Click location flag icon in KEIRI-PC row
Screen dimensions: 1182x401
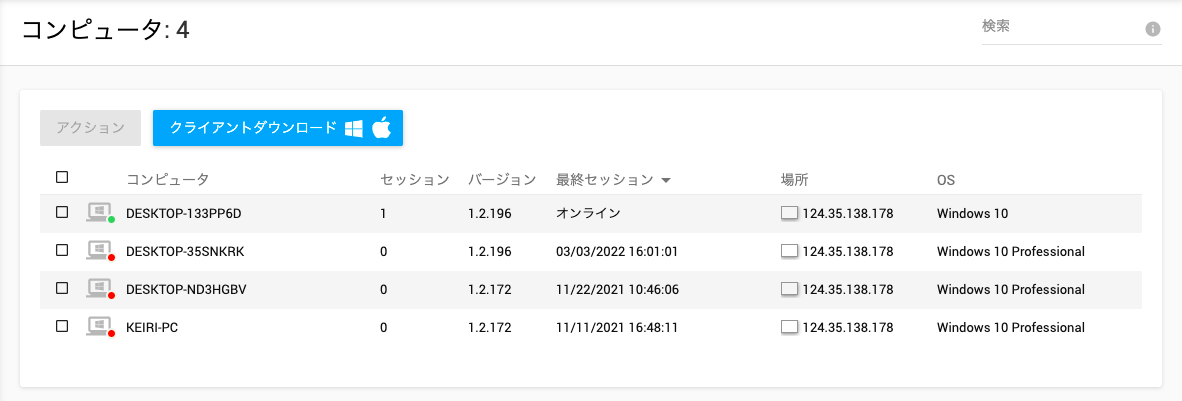pyautogui.click(x=789, y=327)
